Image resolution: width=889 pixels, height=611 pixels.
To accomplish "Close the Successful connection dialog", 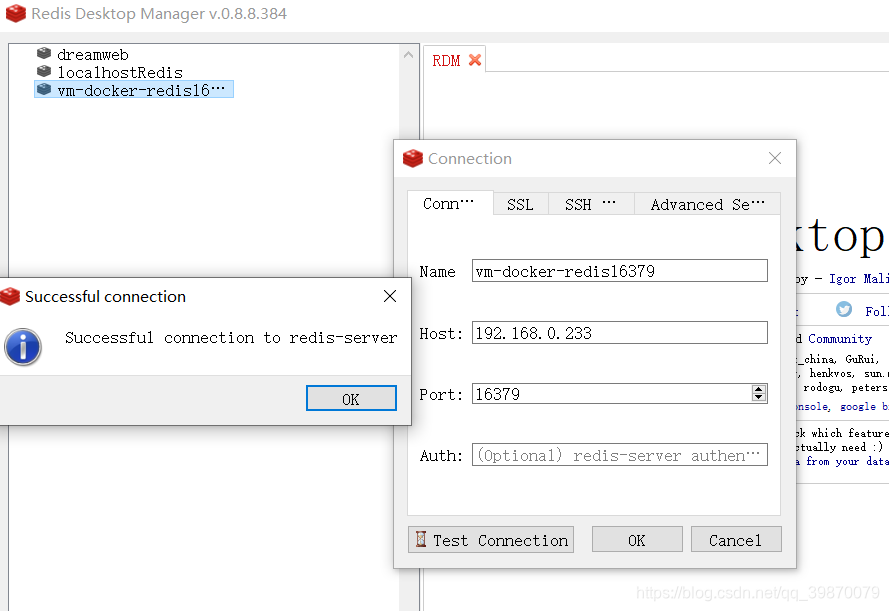I will (390, 296).
